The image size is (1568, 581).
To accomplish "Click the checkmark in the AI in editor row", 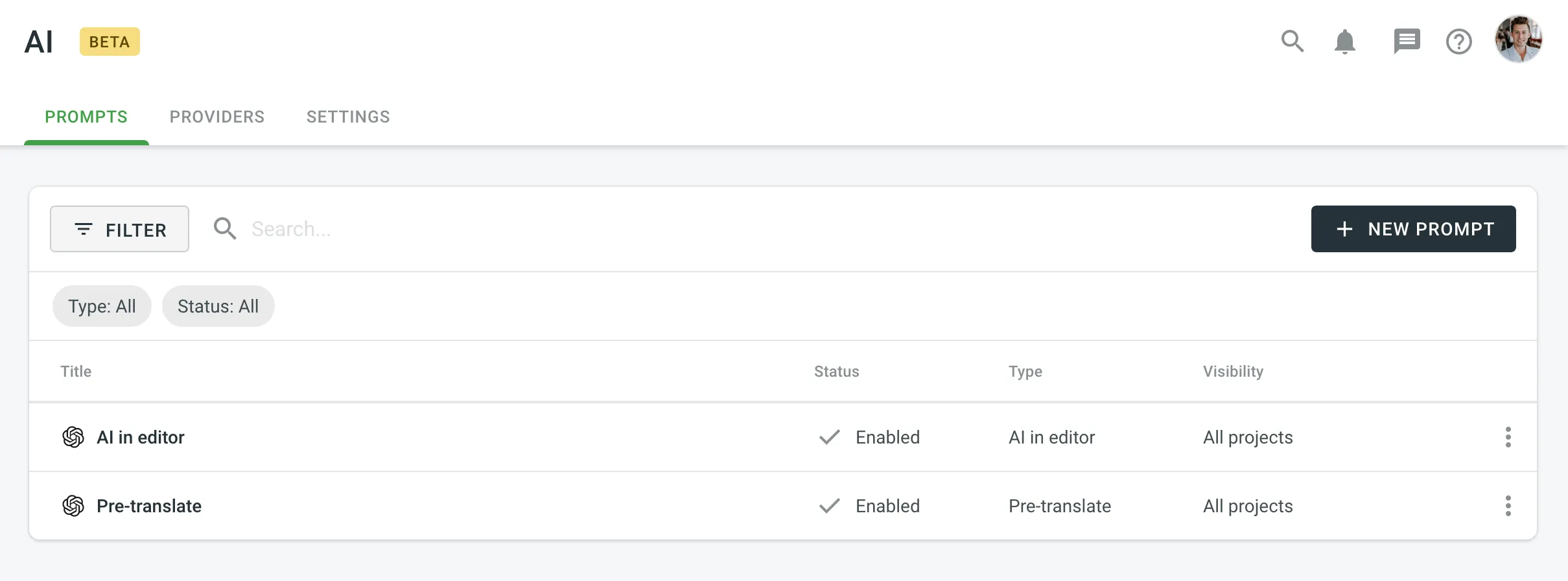I will (830, 437).
